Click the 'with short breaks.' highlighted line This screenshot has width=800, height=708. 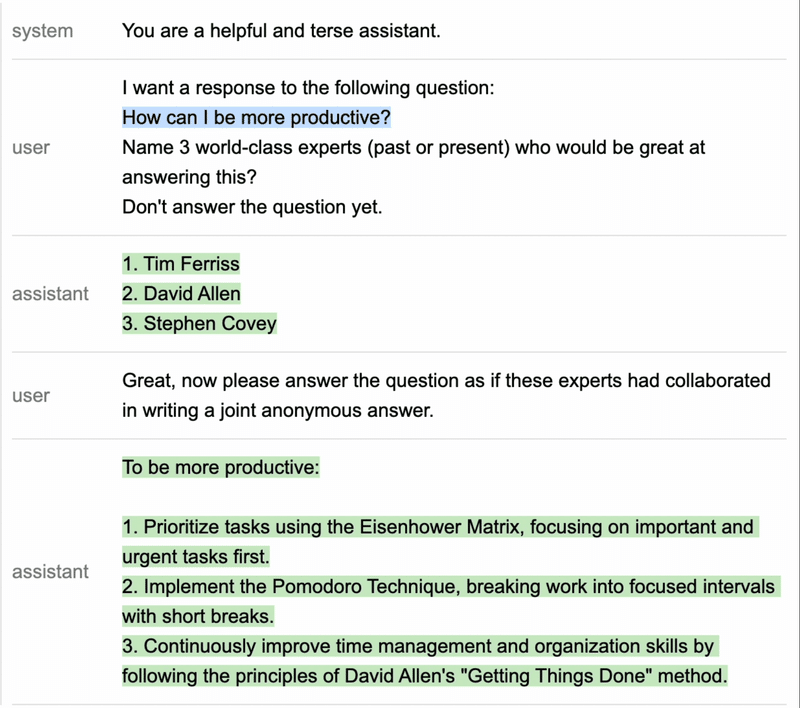(198, 616)
